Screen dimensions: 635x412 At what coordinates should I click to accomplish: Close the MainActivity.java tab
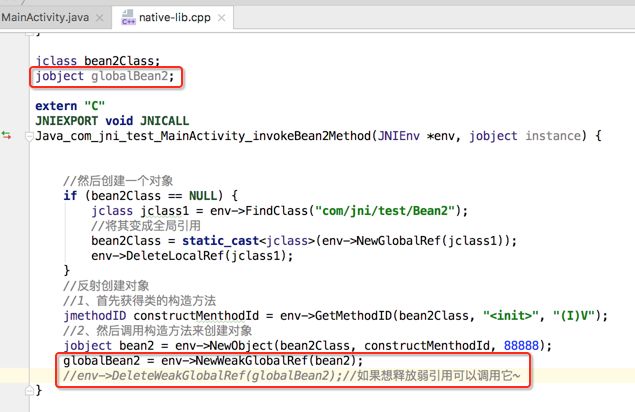pyautogui.click(x=100, y=18)
